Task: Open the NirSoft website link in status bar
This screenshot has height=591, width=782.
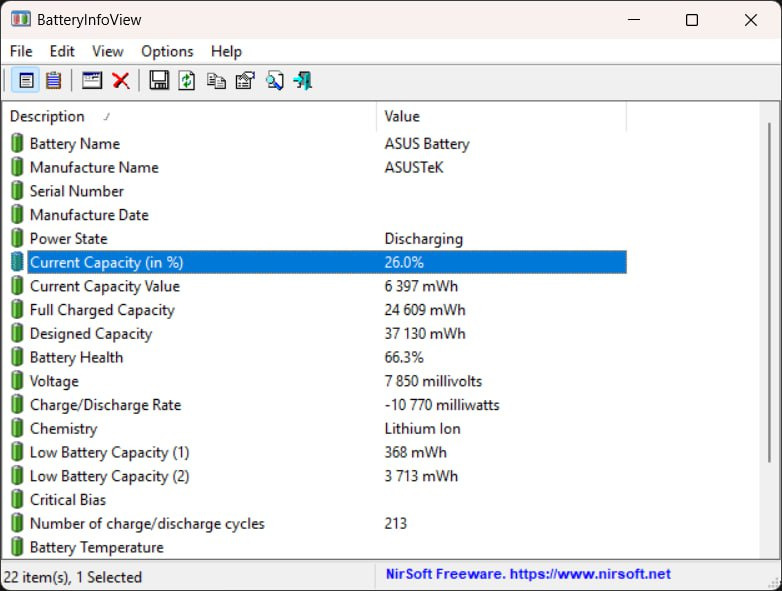Action: [528, 575]
